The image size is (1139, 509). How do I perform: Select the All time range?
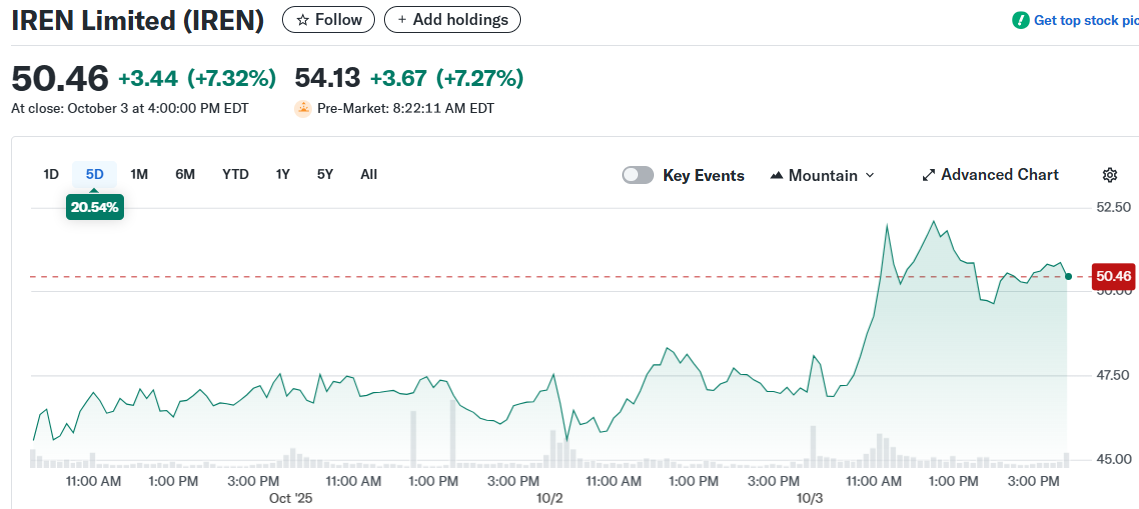(x=369, y=174)
